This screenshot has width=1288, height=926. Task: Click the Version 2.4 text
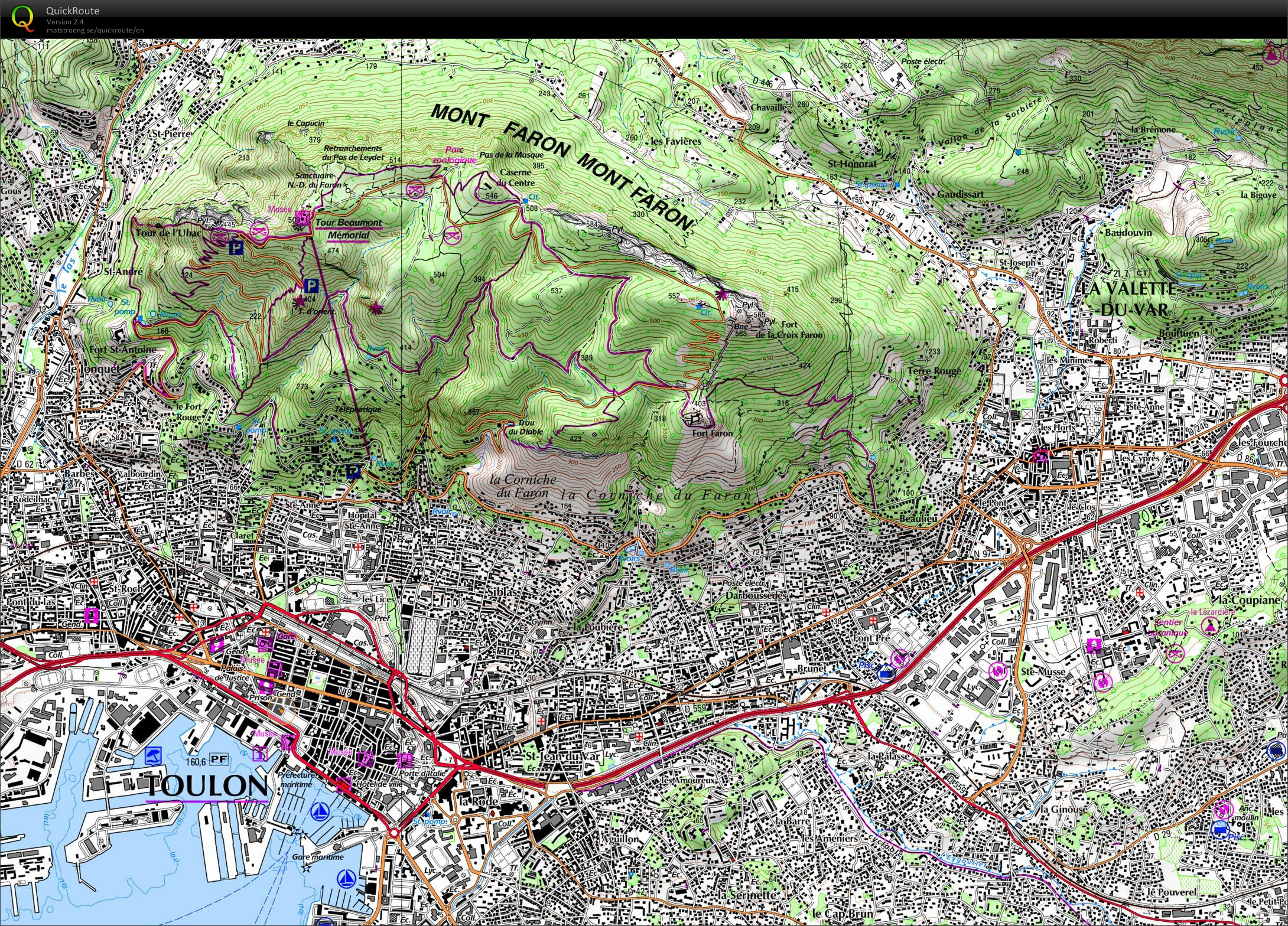[x=64, y=22]
